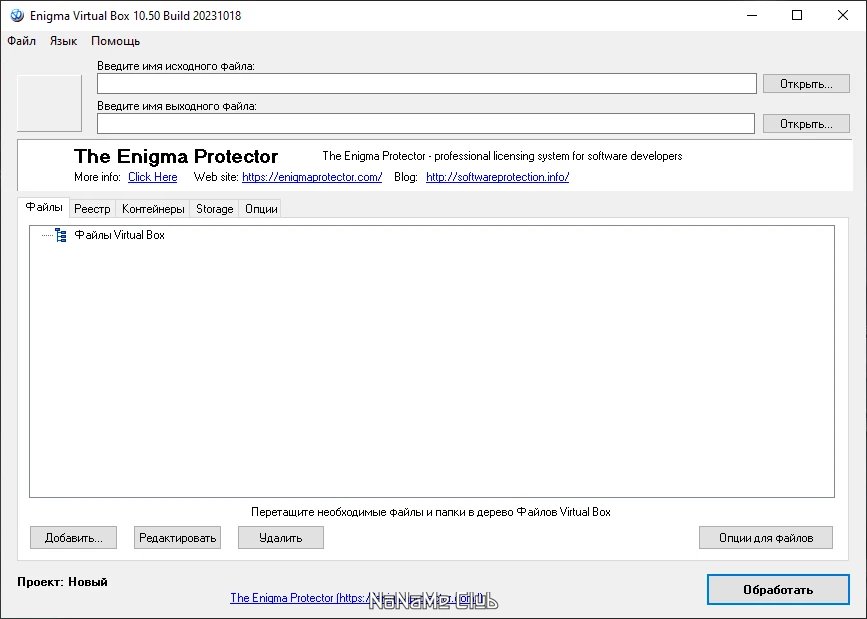Select the Файлы Virtual Box tree root
Viewport: 867px width, 619px height.
click(119, 235)
